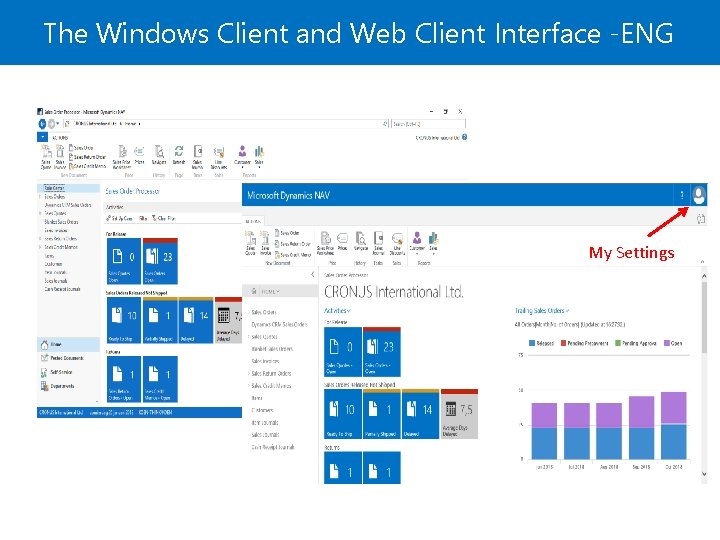720x540 pixels.
Task: Create Sales Invoice from Web Client ribbon
Action: click(265, 243)
